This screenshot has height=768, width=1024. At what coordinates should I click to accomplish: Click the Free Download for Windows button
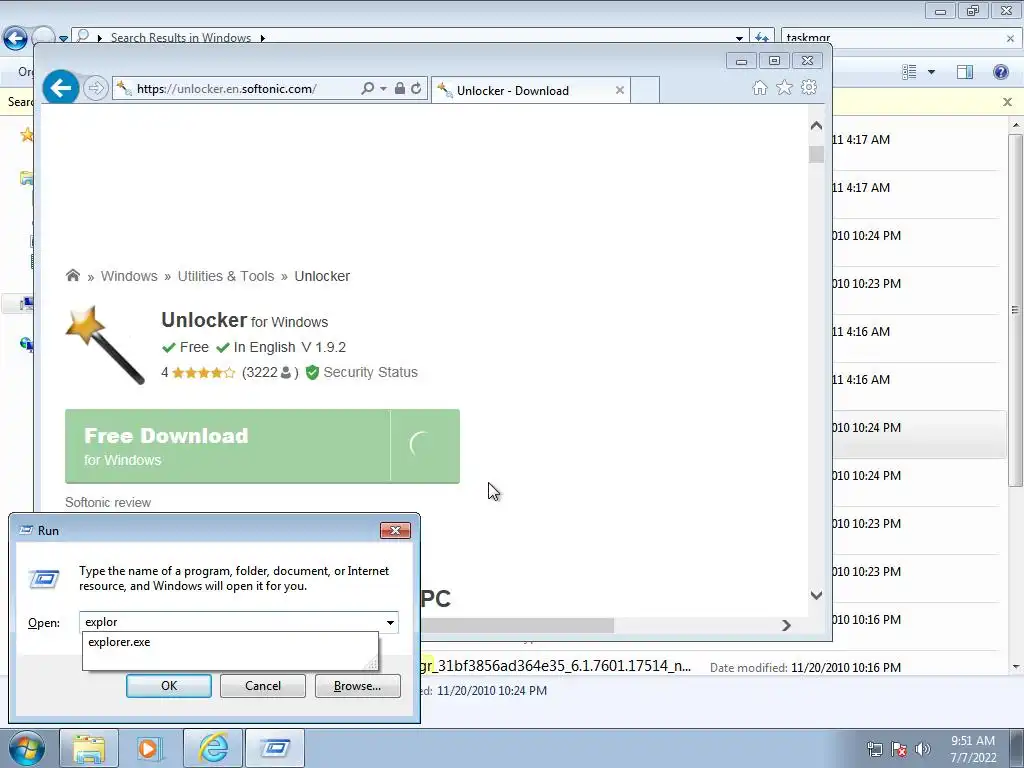pos(263,446)
